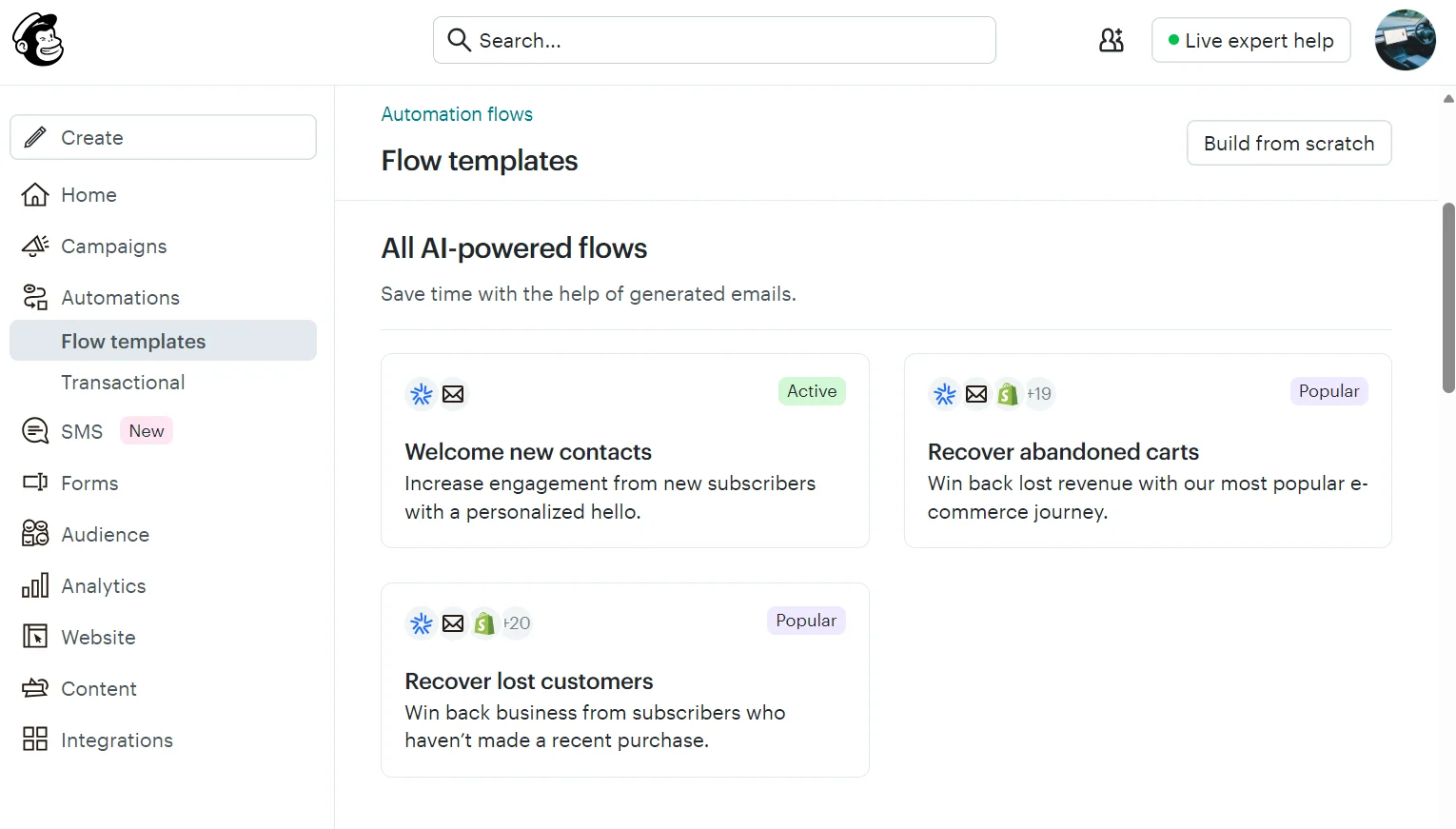This screenshot has width=1456, height=829.
Task: Click the Forms icon in sidebar
Action: tap(35, 483)
